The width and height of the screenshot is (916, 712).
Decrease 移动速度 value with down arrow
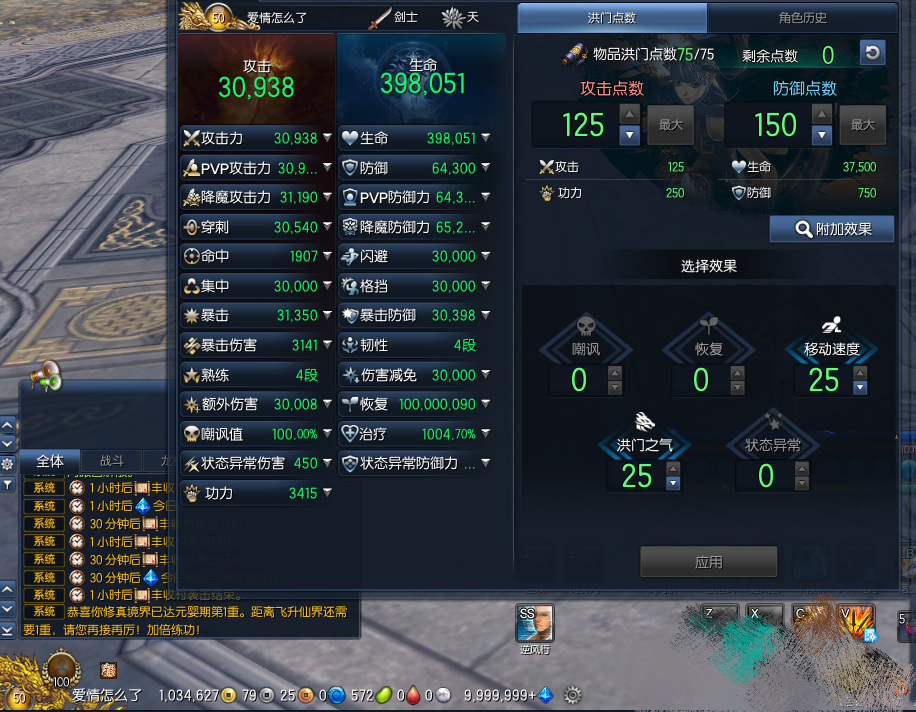(860, 387)
